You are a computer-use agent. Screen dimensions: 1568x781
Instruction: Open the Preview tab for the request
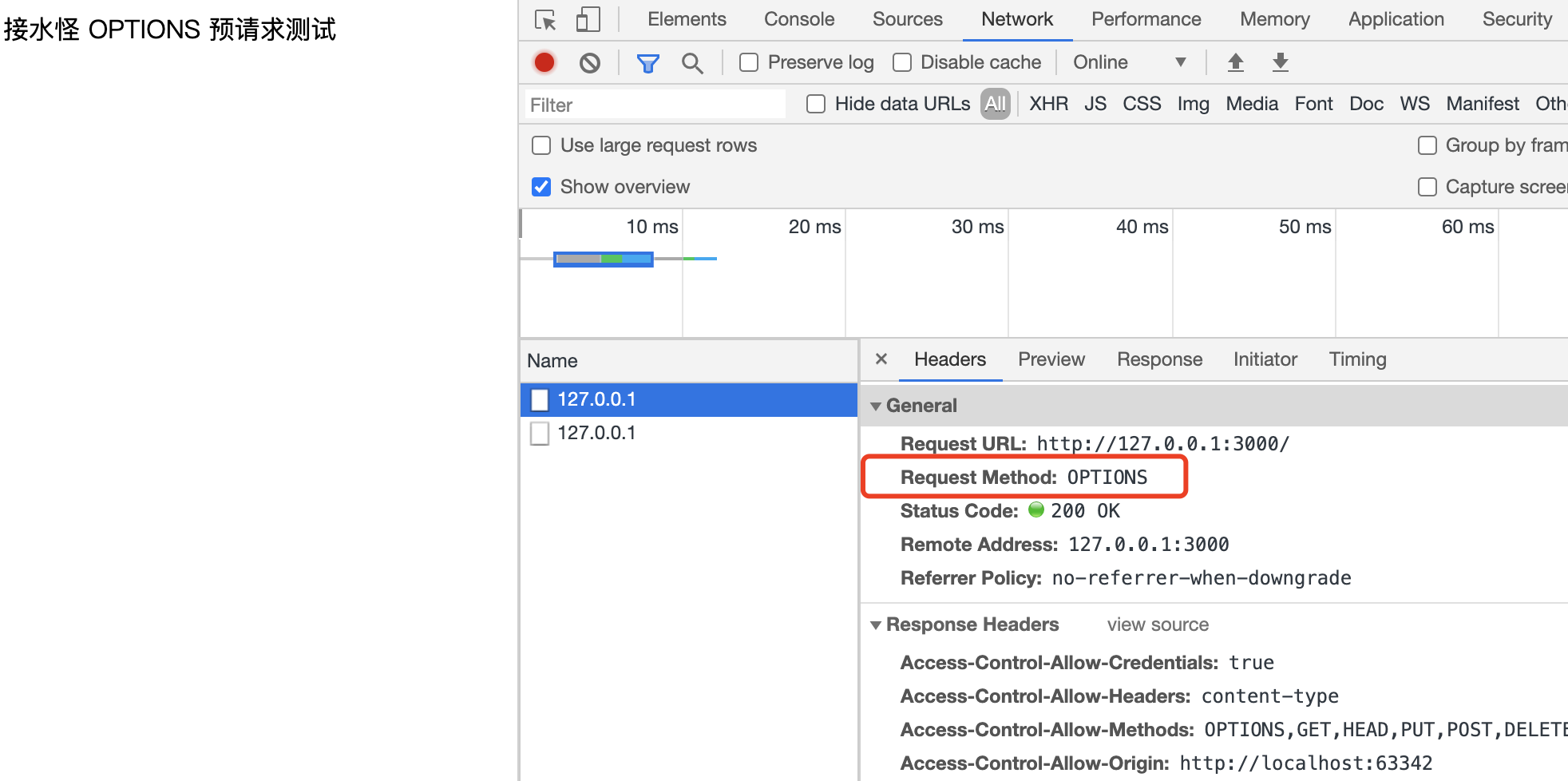(x=1051, y=359)
